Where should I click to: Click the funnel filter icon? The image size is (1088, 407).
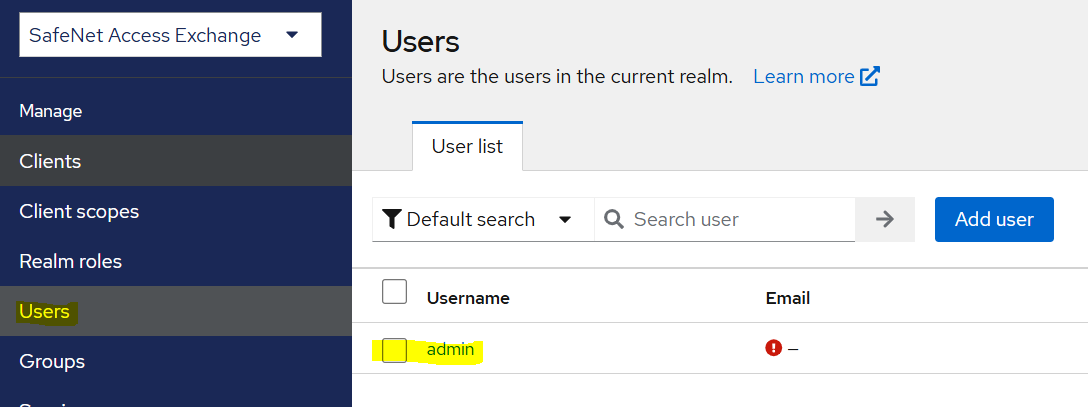[x=392, y=219]
